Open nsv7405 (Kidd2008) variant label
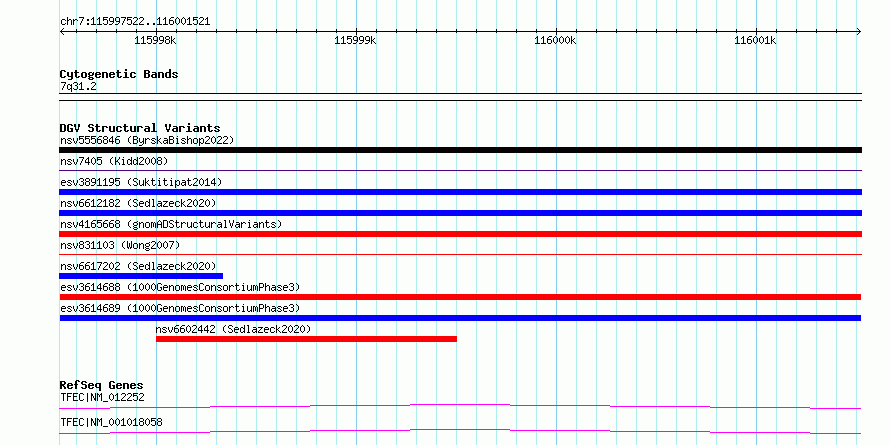The width and height of the screenshot is (890, 445). (114, 161)
